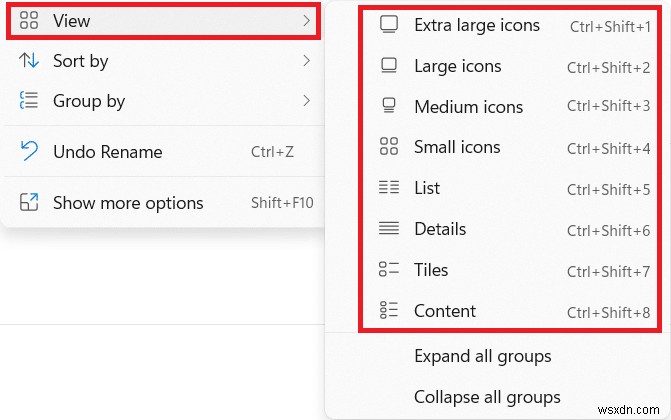Click the Medium icons view icon
Image resolution: width=671 pixels, height=420 pixels.
[x=389, y=107]
